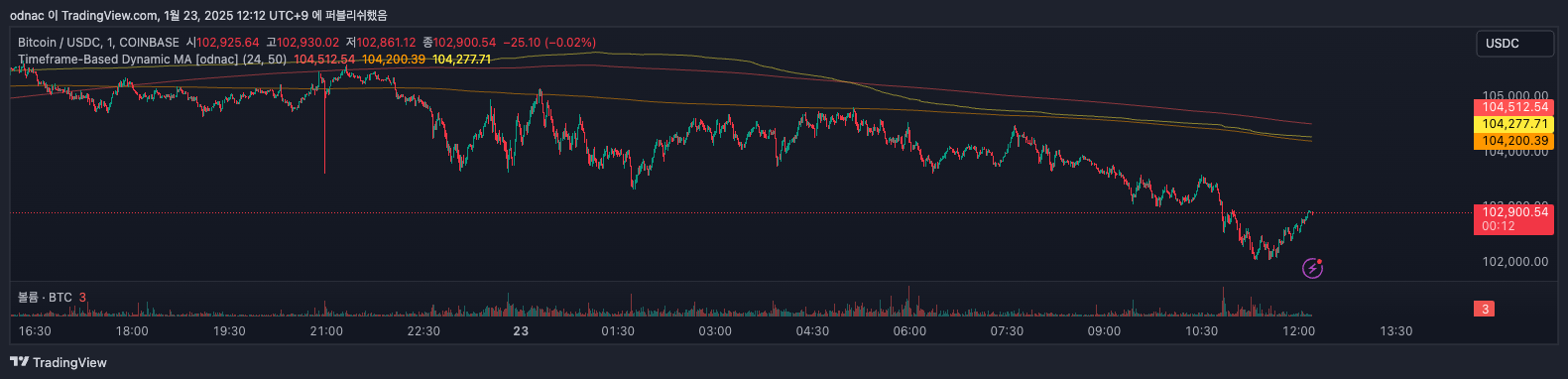Click the 16:30 time axis label
This screenshot has width=1568, height=379.
[x=35, y=331]
